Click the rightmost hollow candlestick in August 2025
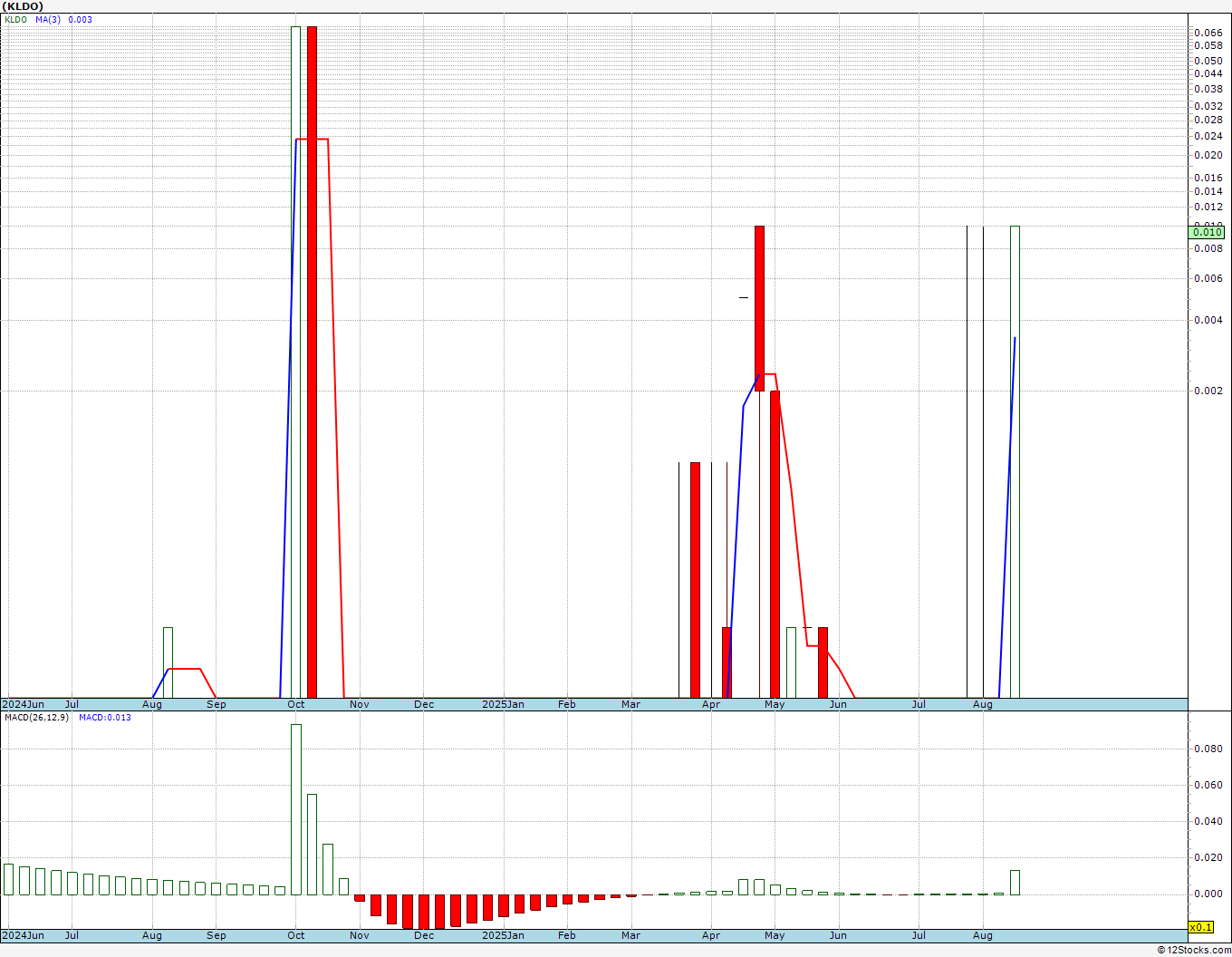This screenshot has width=1232, height=957. coord(1015,460)
